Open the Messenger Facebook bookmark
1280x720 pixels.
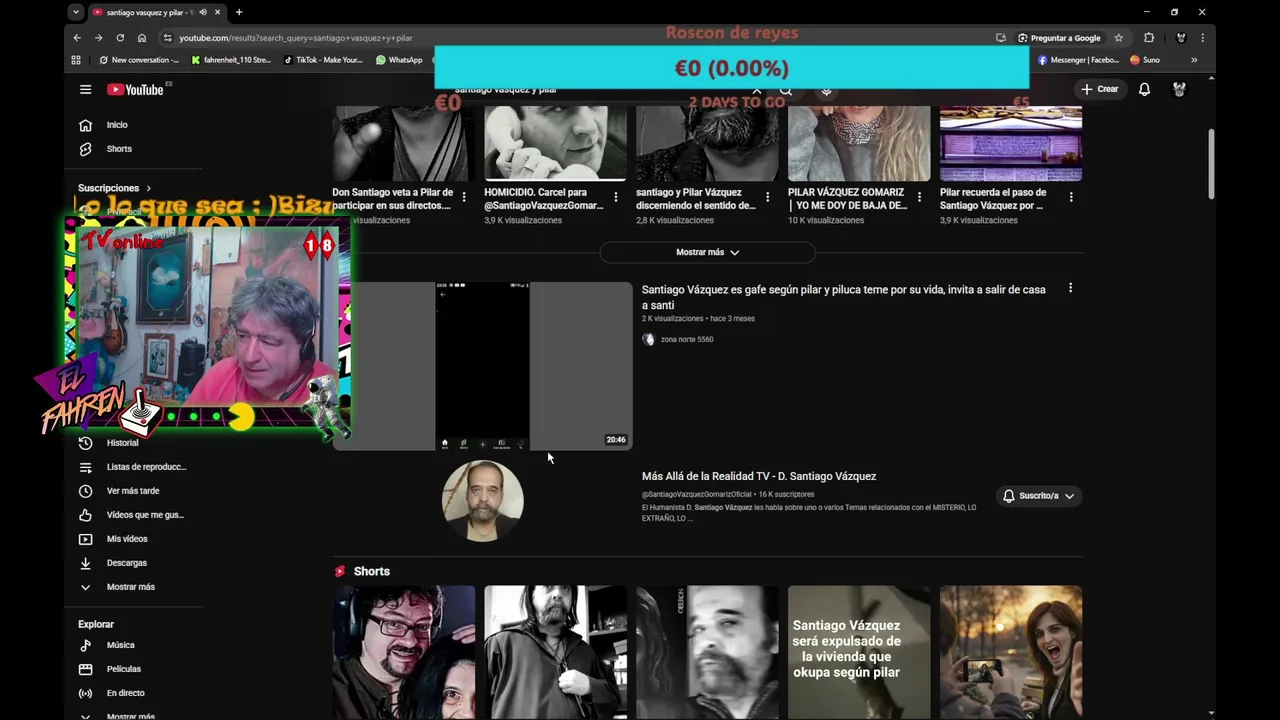click(1078, 60)
